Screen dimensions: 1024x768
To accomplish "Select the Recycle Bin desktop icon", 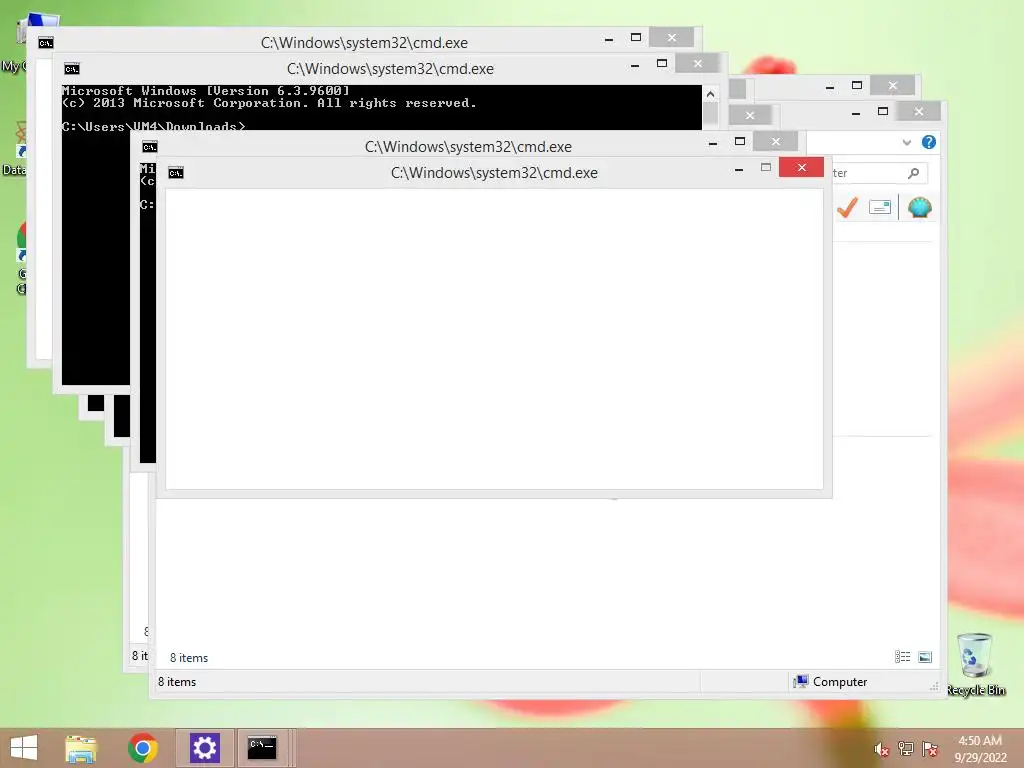I will [x=975, y=664].
